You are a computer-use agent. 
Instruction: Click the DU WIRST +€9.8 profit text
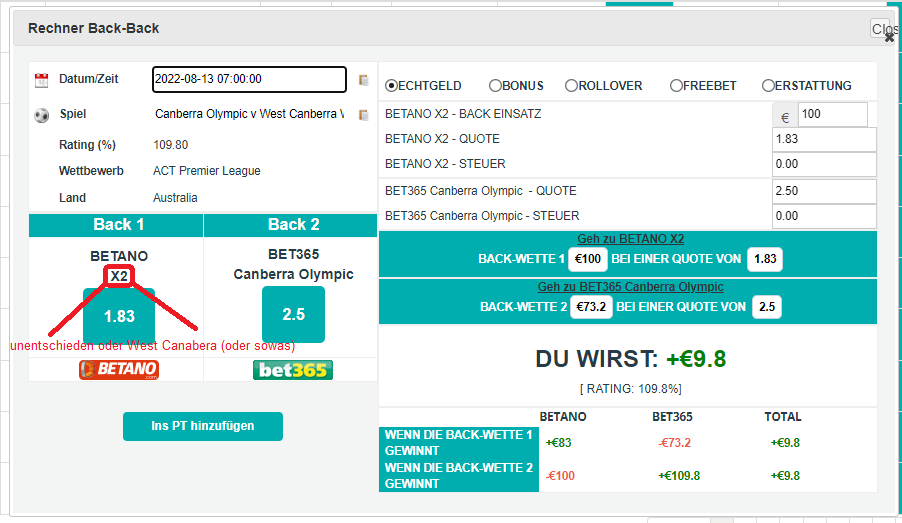pyautogui.click(x=630, y=359)
